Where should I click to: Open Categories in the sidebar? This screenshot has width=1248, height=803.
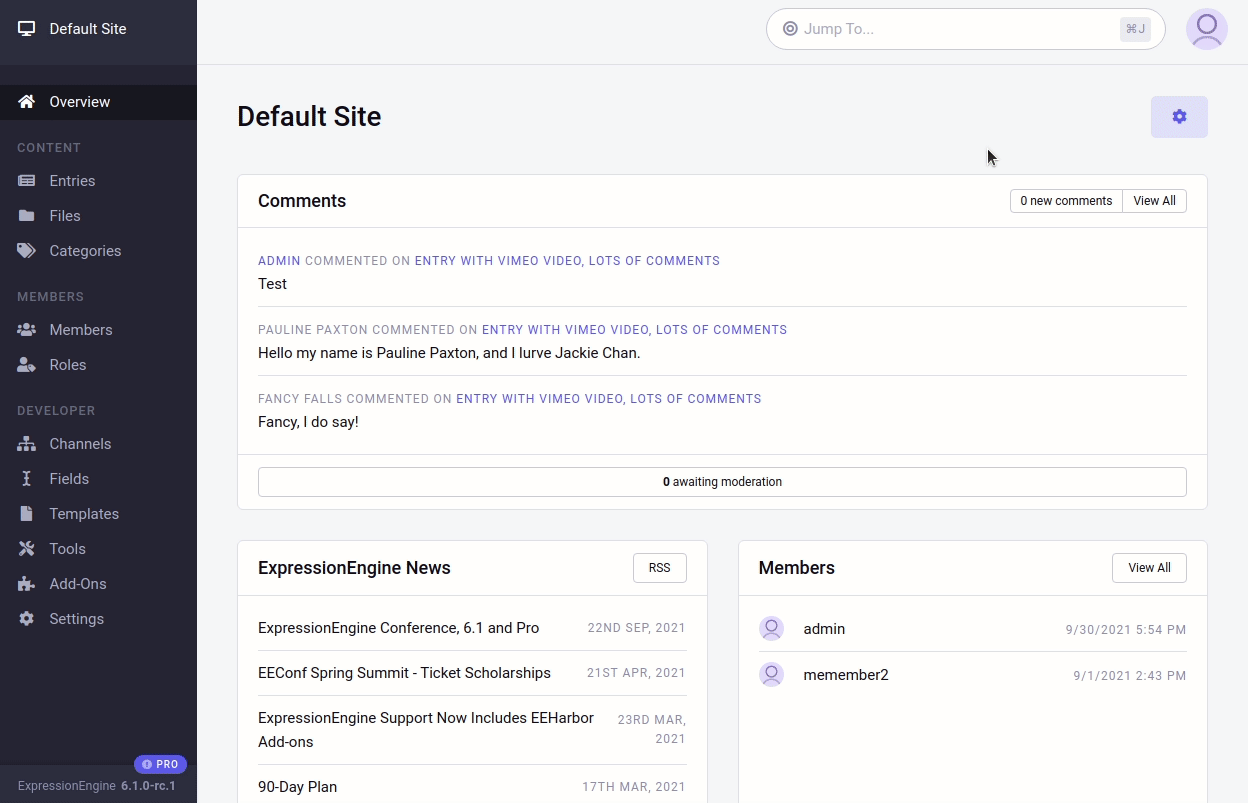(98, 251)
